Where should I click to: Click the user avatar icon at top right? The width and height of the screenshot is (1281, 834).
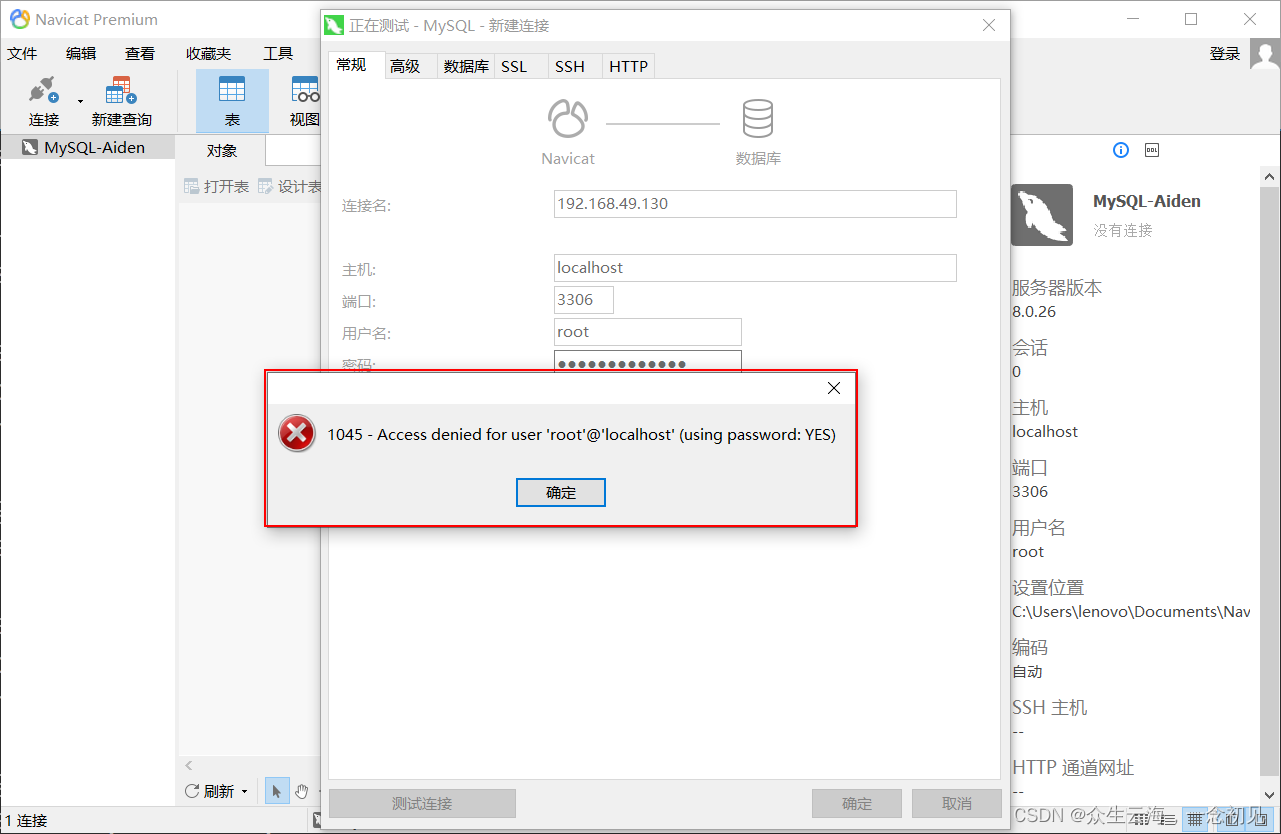(x=1264, y=54)
